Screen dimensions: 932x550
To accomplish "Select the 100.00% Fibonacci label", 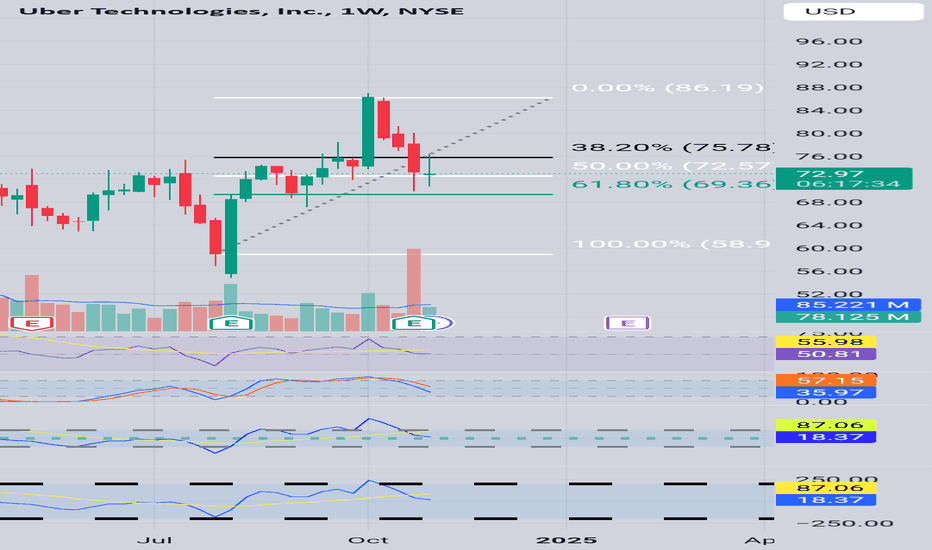I will (x=672, y=244).
